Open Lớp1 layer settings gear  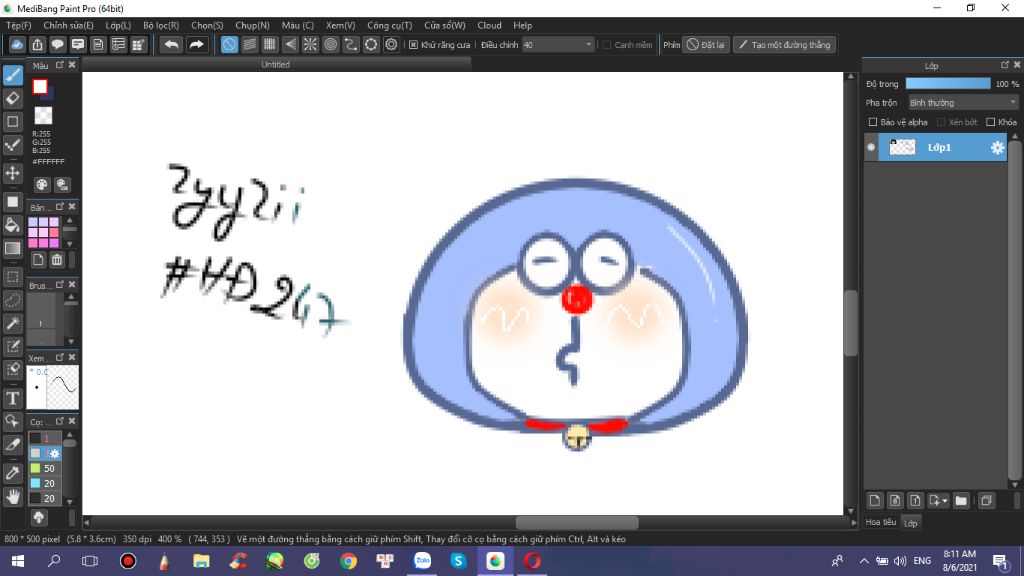coord(997,148)
